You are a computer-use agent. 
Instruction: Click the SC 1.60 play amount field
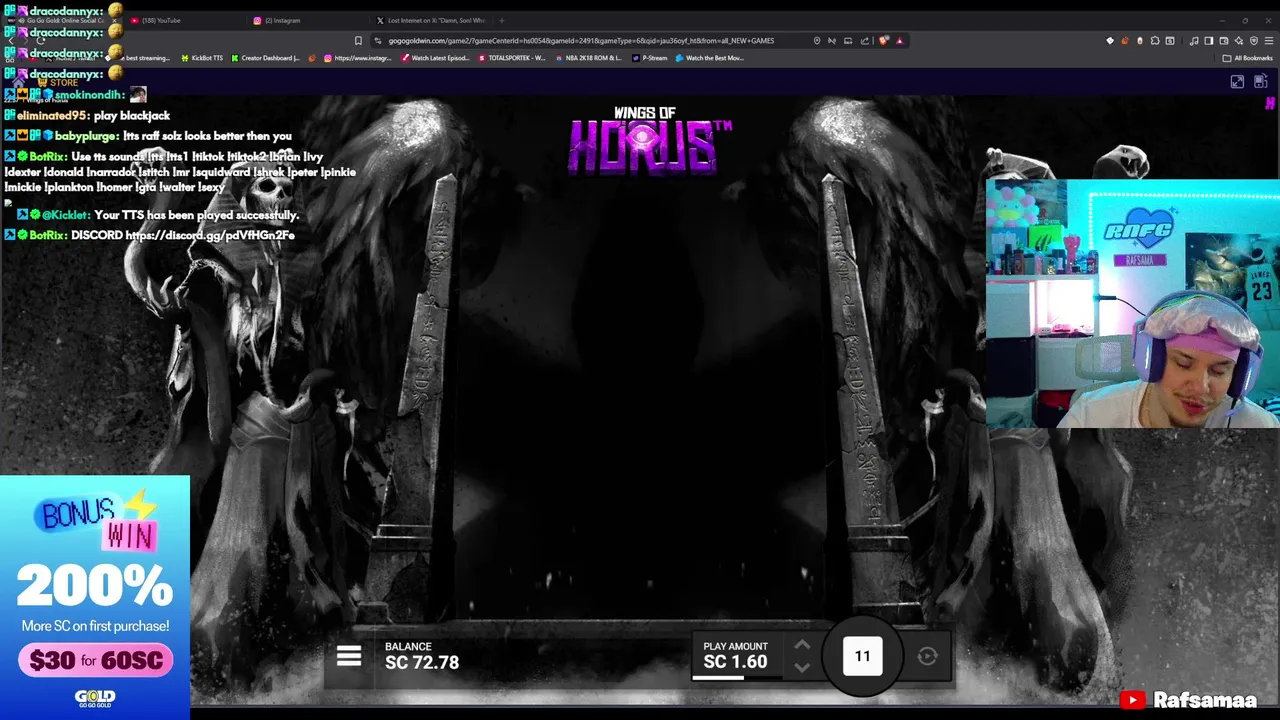click(x=736, y=656)
